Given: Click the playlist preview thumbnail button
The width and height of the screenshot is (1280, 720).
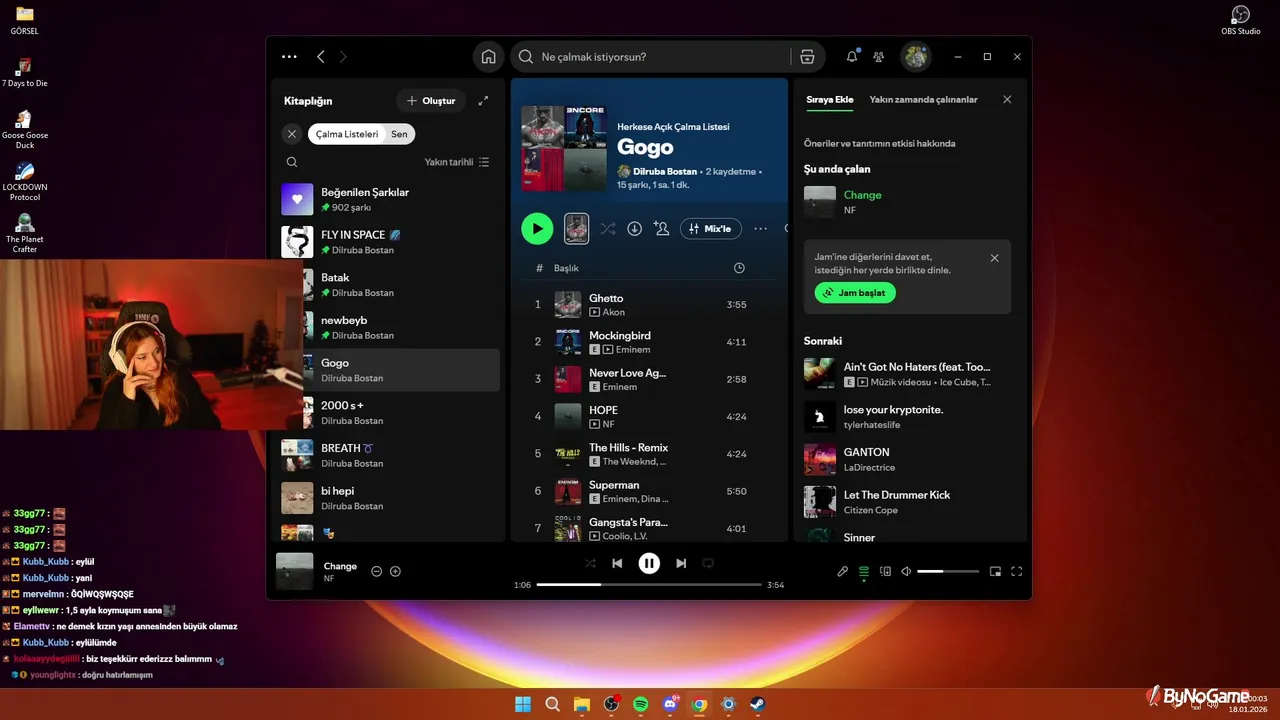Looking at the screenshot, I should click(x=576, y=229).
